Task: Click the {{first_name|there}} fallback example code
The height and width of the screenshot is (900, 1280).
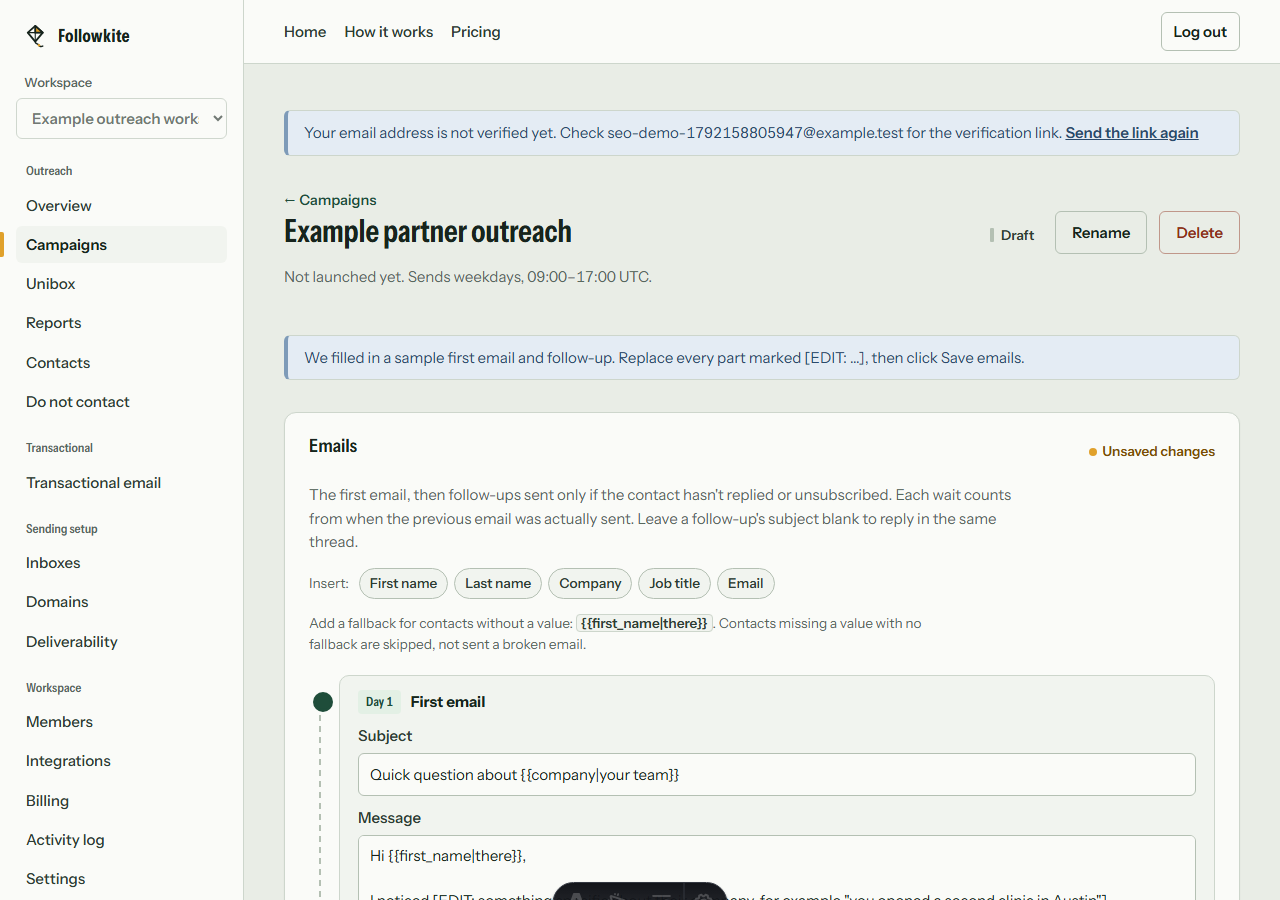Action: pos(644,623)
